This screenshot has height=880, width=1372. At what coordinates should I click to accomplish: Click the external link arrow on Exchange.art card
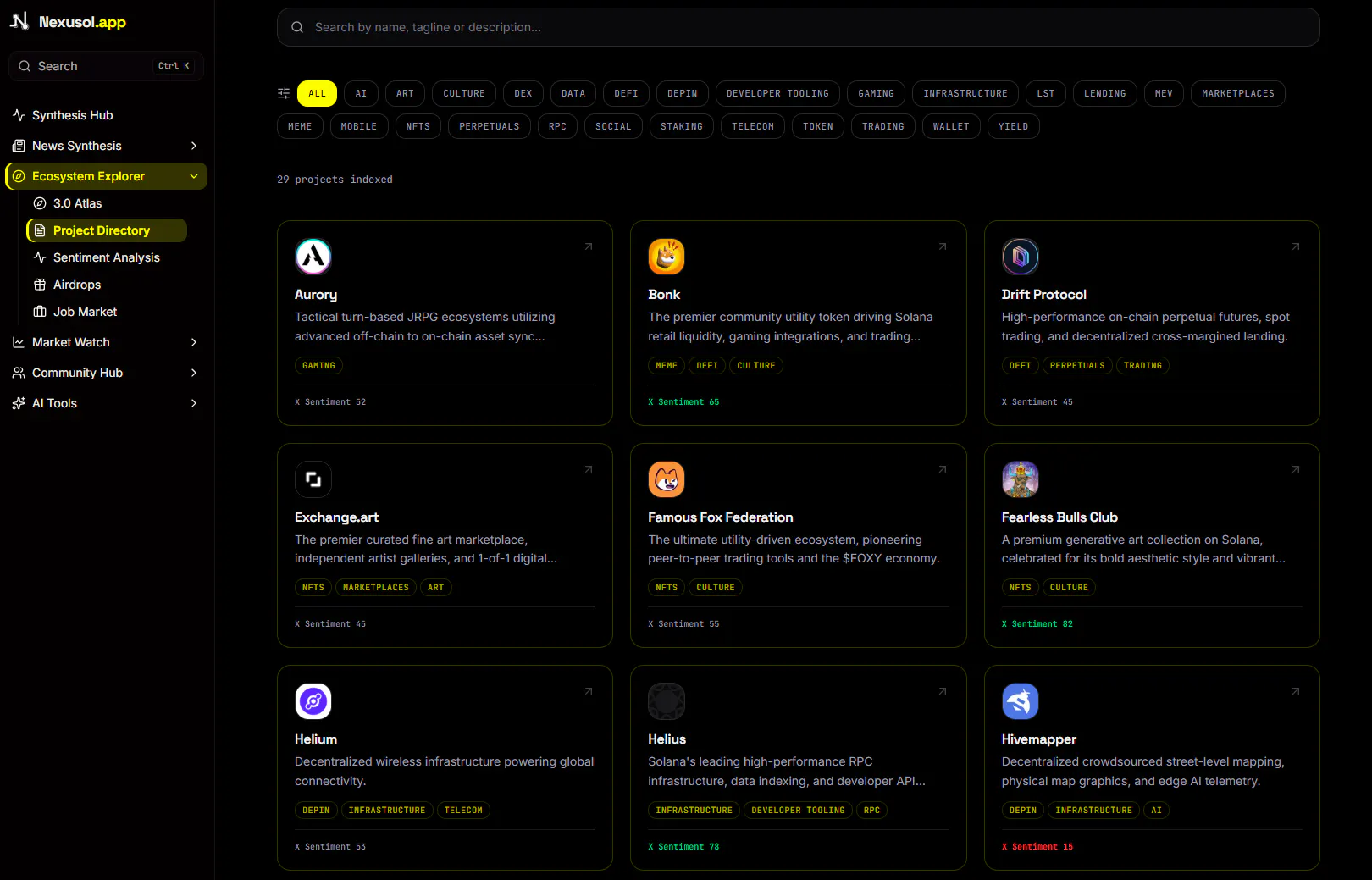click(589, 469)
